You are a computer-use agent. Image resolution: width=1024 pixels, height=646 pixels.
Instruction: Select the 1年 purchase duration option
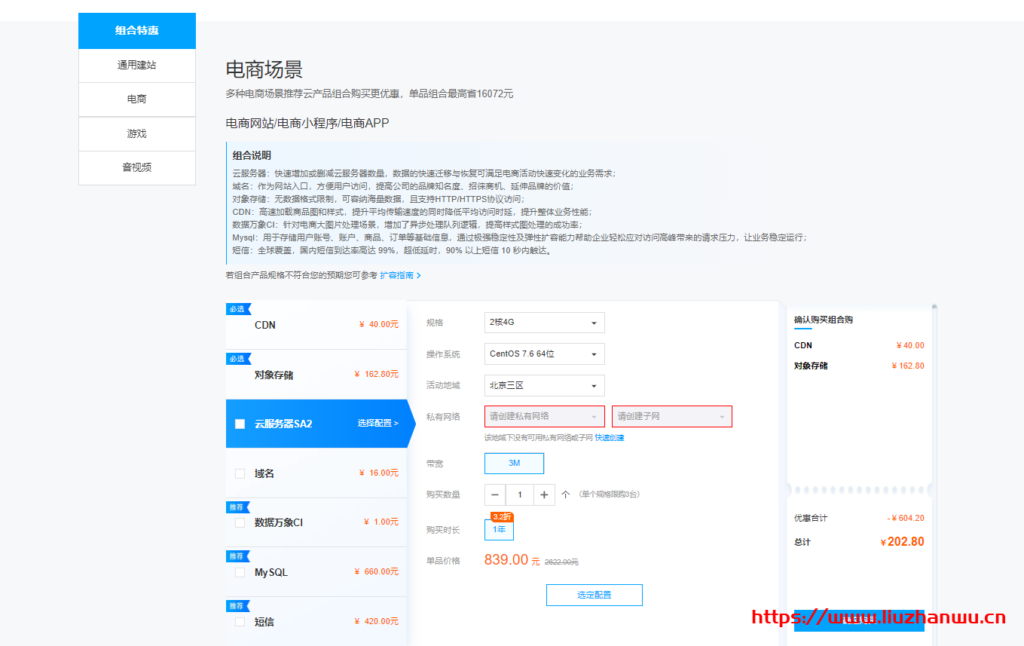point(498,530)
